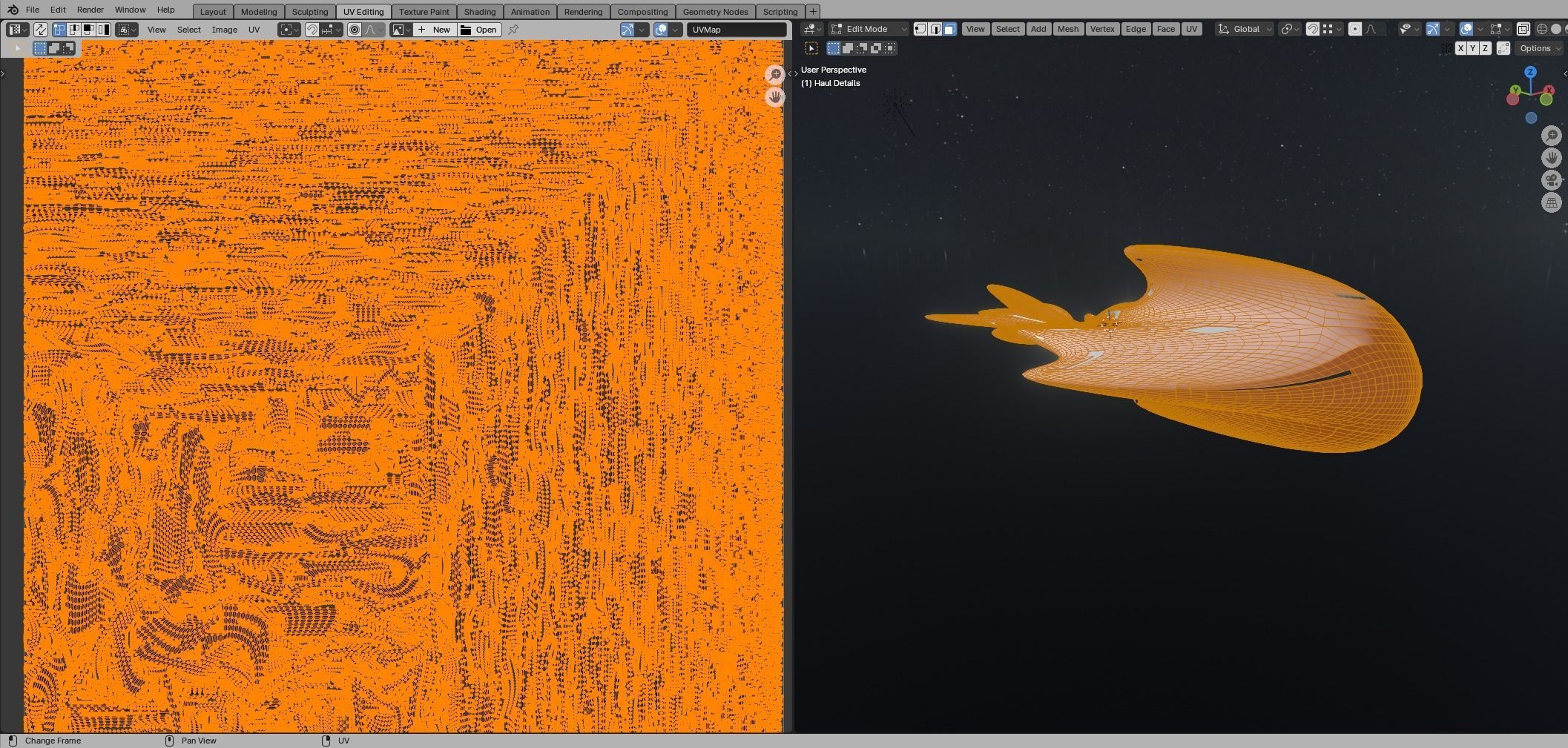Open the image browse dropdown in UV editor
The width and height of the screenshot is (1568, 748).
(401, 30)
